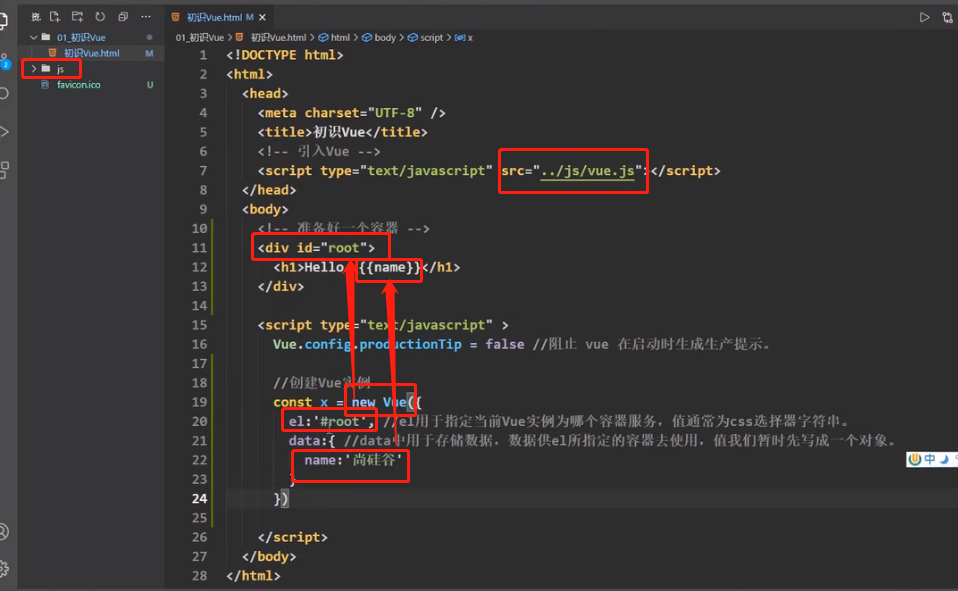This screenshot has width=958, height=591.
Task: Click the closing </body> tag
Action: pos(269,557)
